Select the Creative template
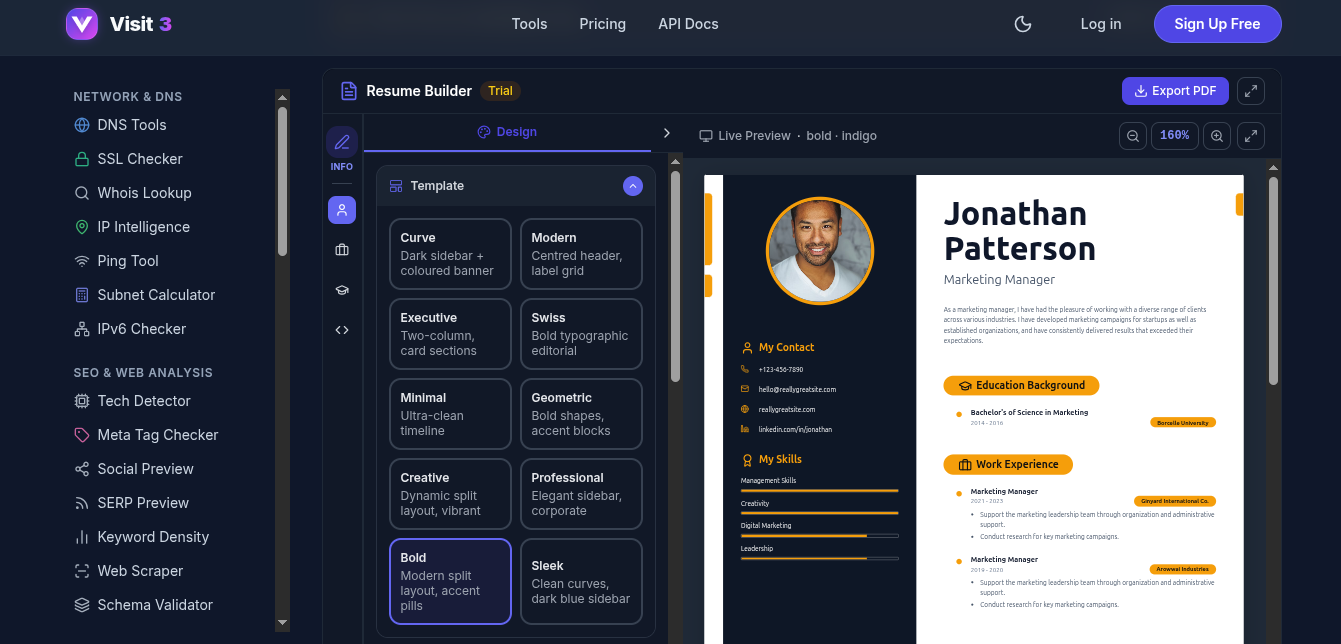Screen dimensions: 1341x644 [450, 494]
